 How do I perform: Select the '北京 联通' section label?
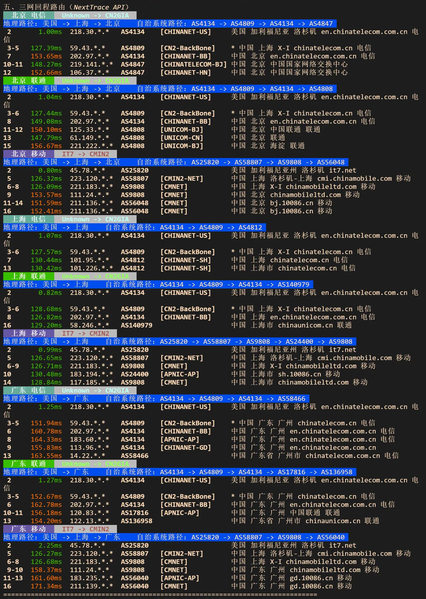29,81
